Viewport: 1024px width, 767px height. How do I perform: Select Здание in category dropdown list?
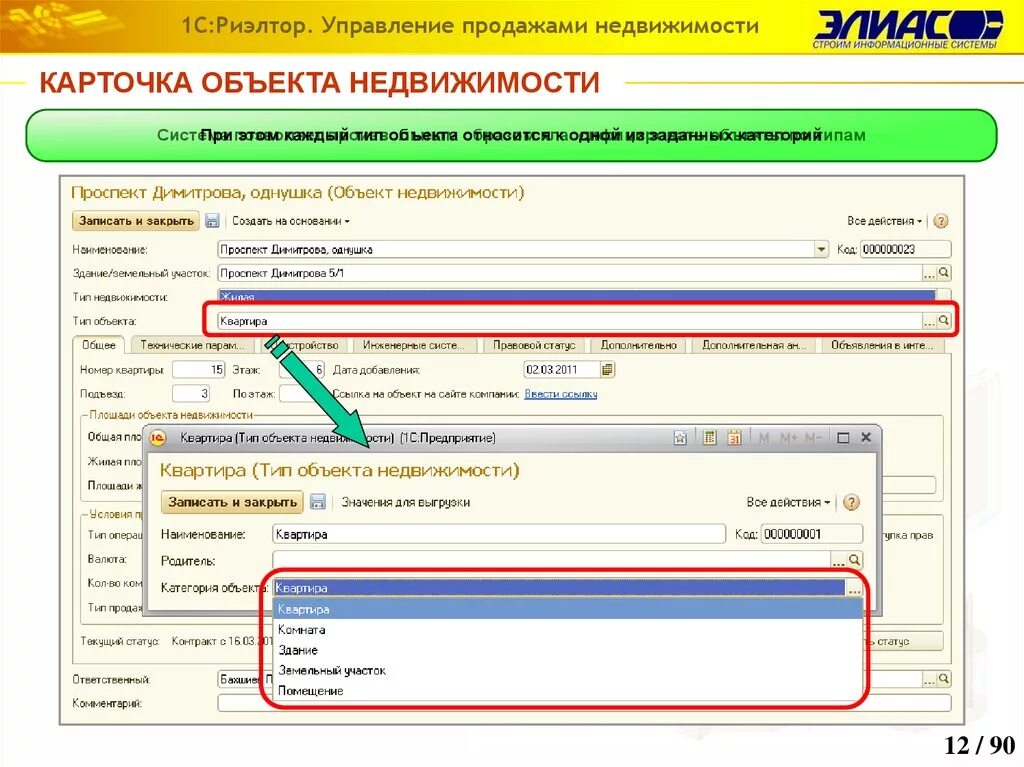tap(568, 650)
